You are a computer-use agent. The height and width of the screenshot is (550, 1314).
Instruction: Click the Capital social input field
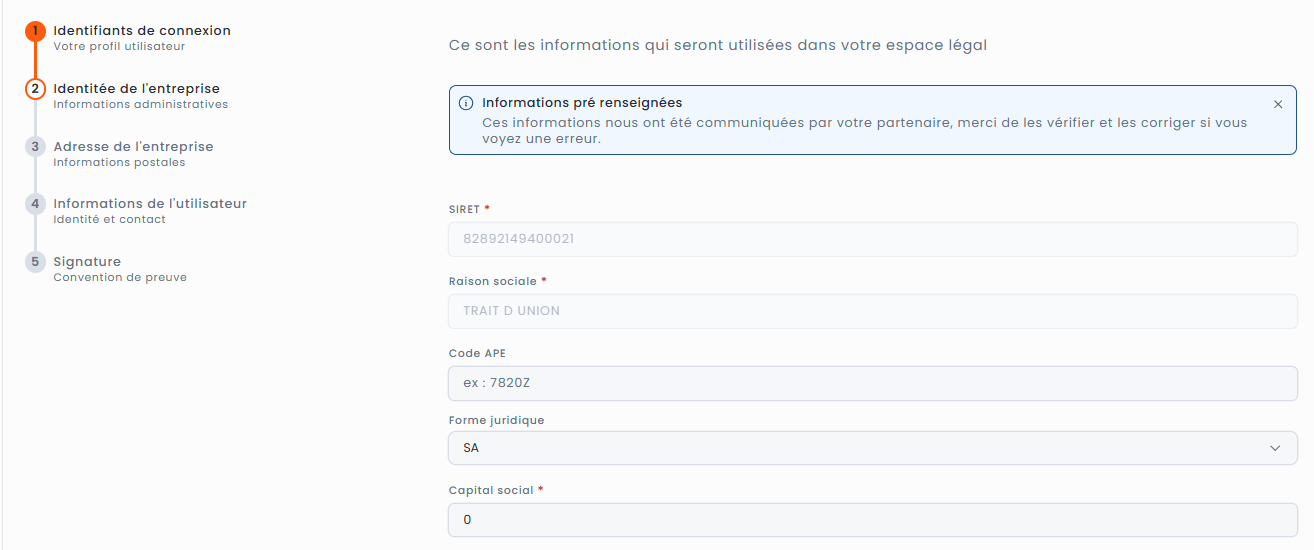[x=873, y=520]
